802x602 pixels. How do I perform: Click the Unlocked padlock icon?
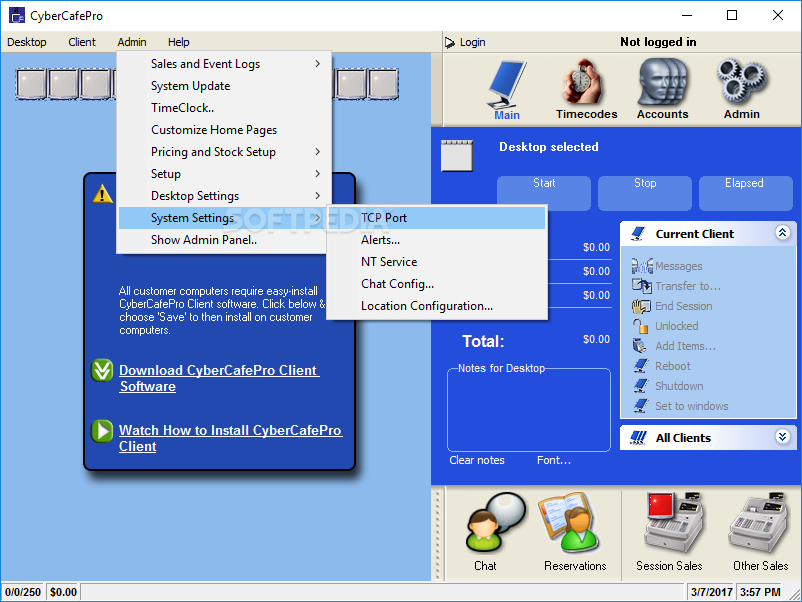(641, 326)
